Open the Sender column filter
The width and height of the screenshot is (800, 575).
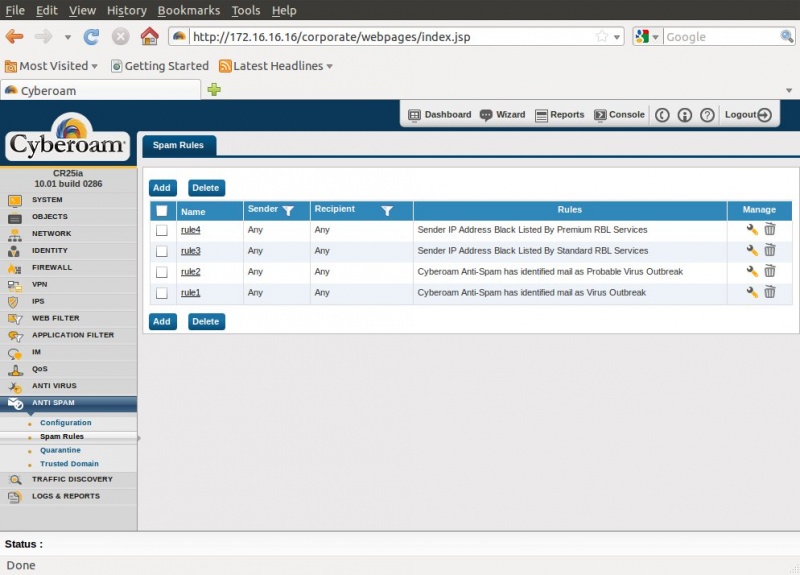pos(288,211)
